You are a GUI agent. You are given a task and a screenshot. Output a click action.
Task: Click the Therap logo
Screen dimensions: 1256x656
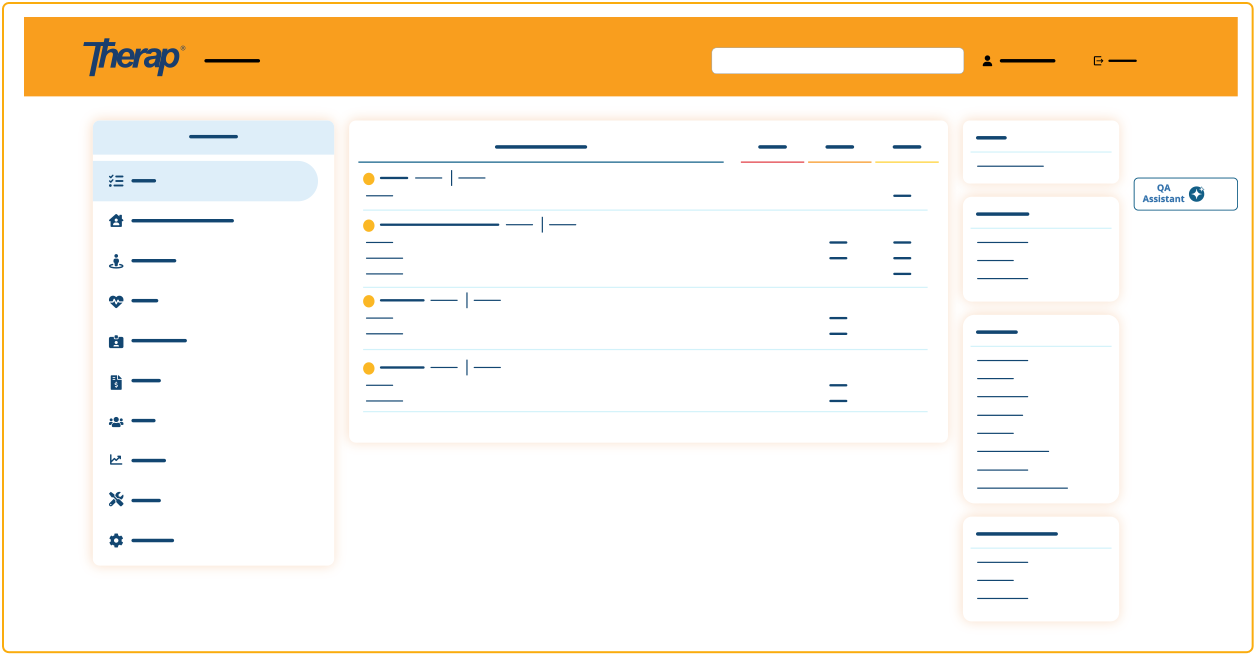[x=133, y=57]
